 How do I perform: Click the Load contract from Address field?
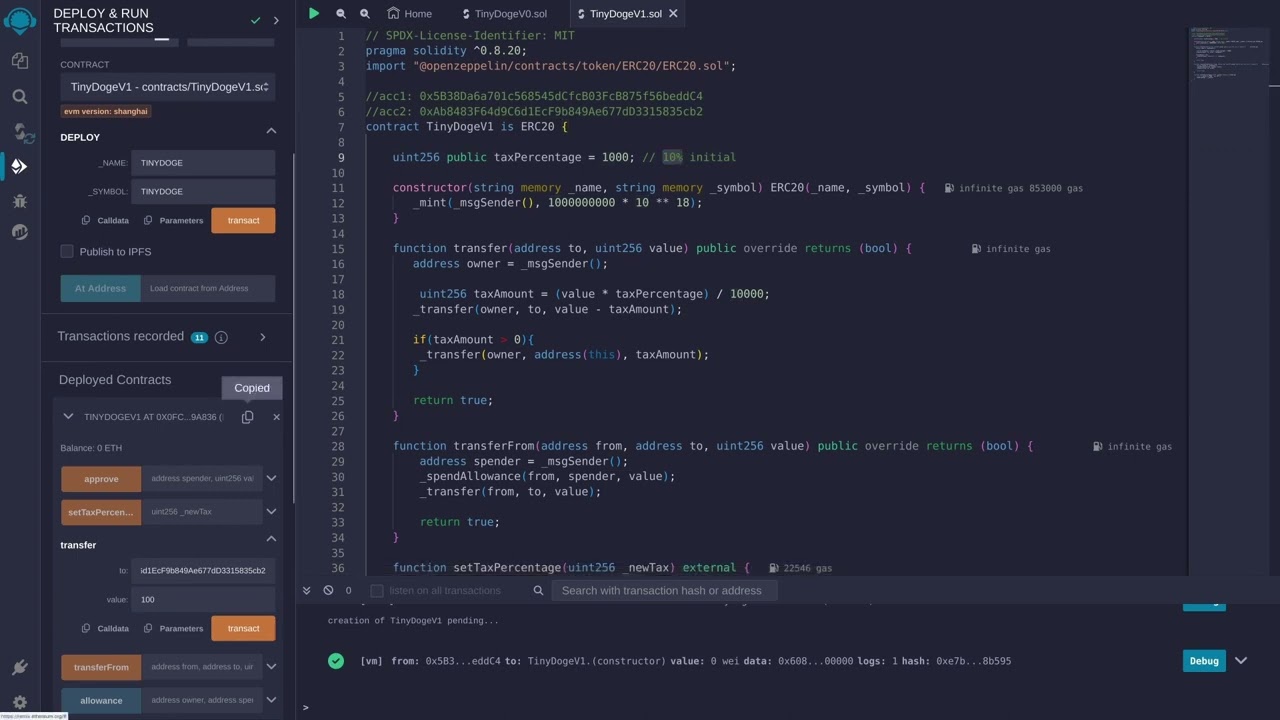pyautogui.click(x=208, y=288)
